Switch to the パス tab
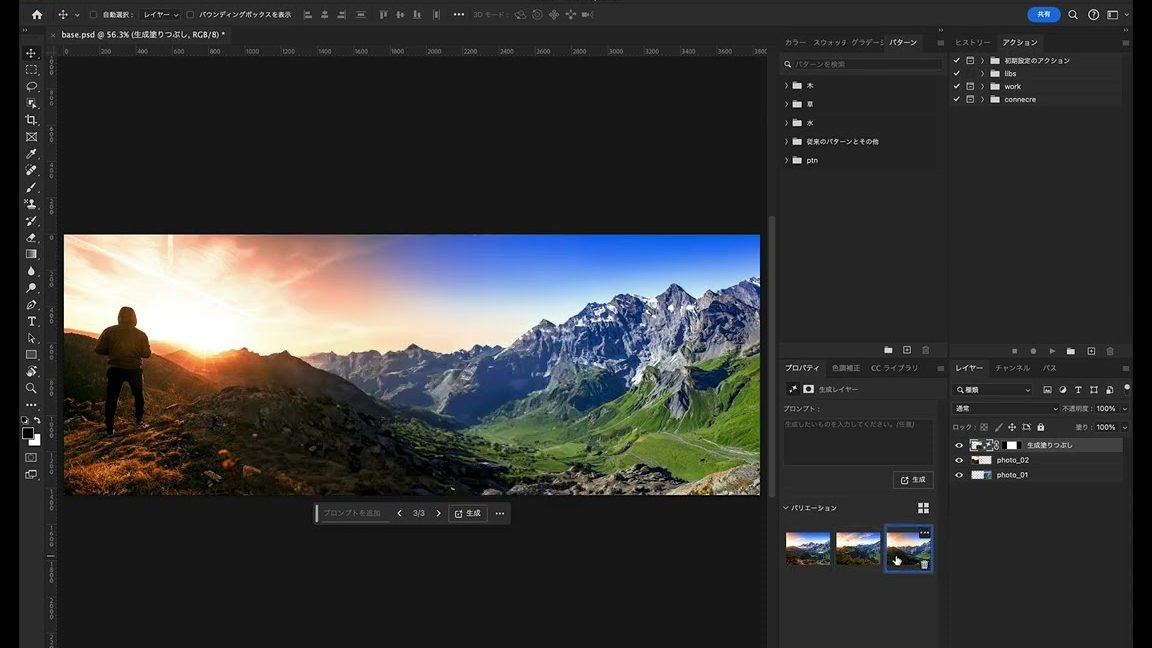This screenshot has width=1152, height=648. [1050, 368]
